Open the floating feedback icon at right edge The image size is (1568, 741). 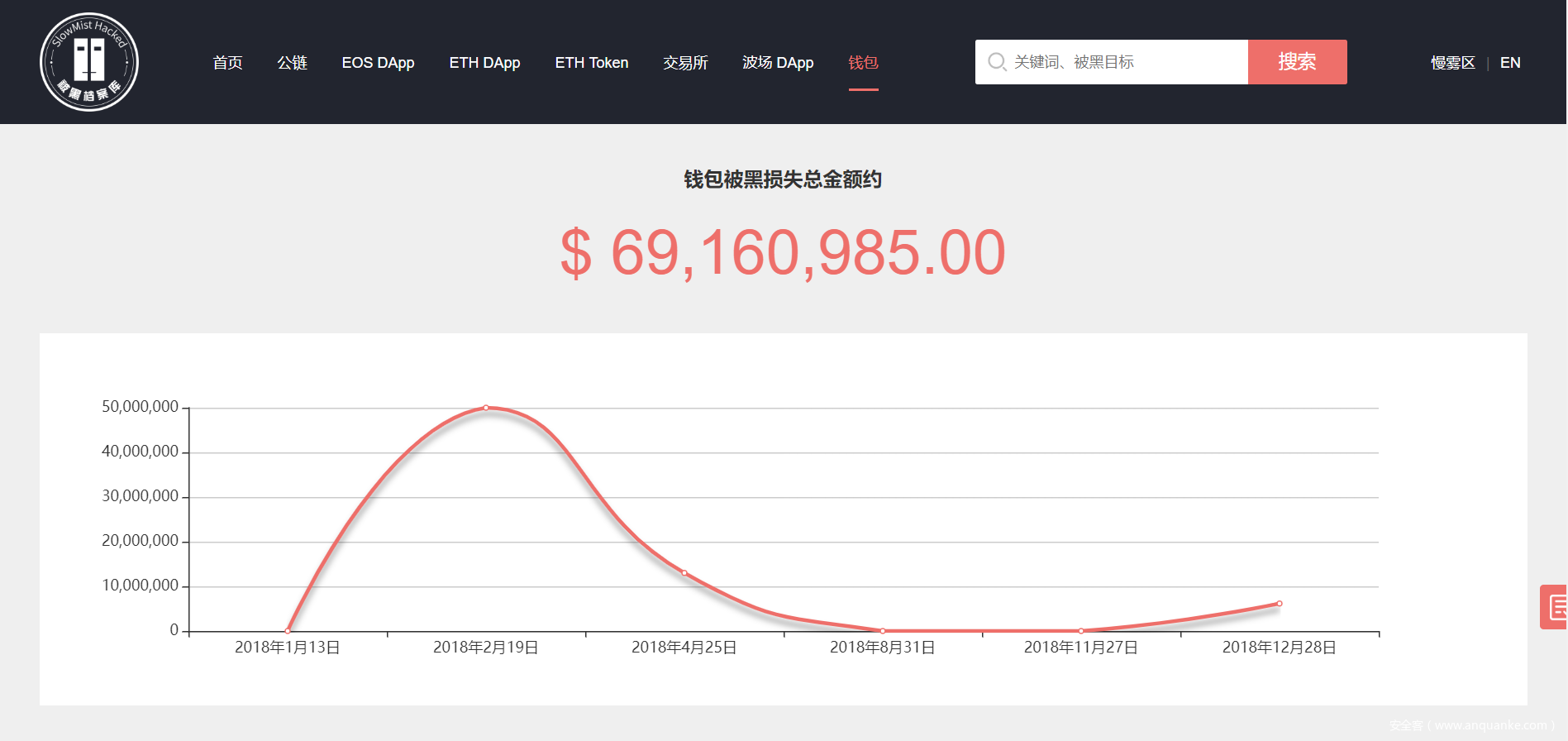point(1556,607)
